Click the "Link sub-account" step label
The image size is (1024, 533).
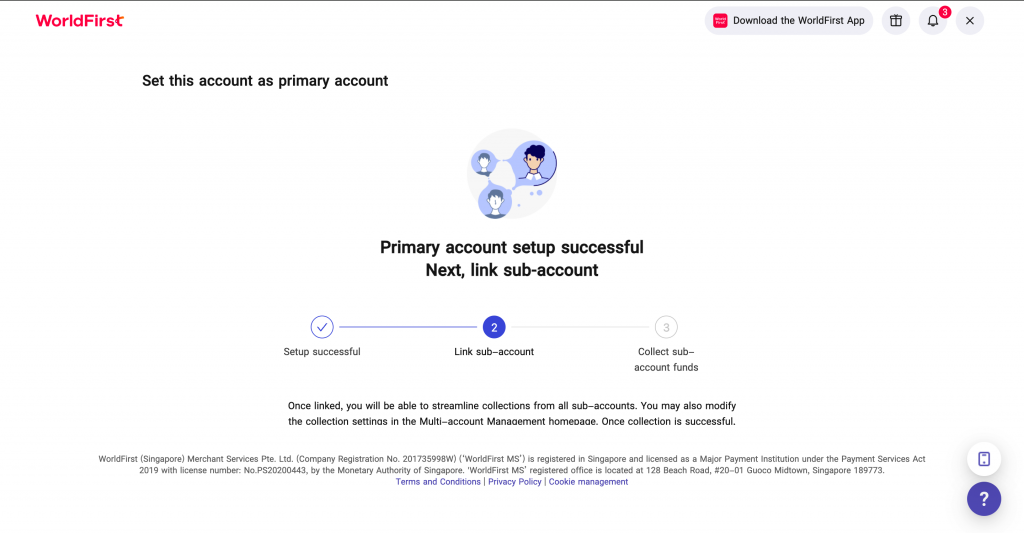pos(494,352)
